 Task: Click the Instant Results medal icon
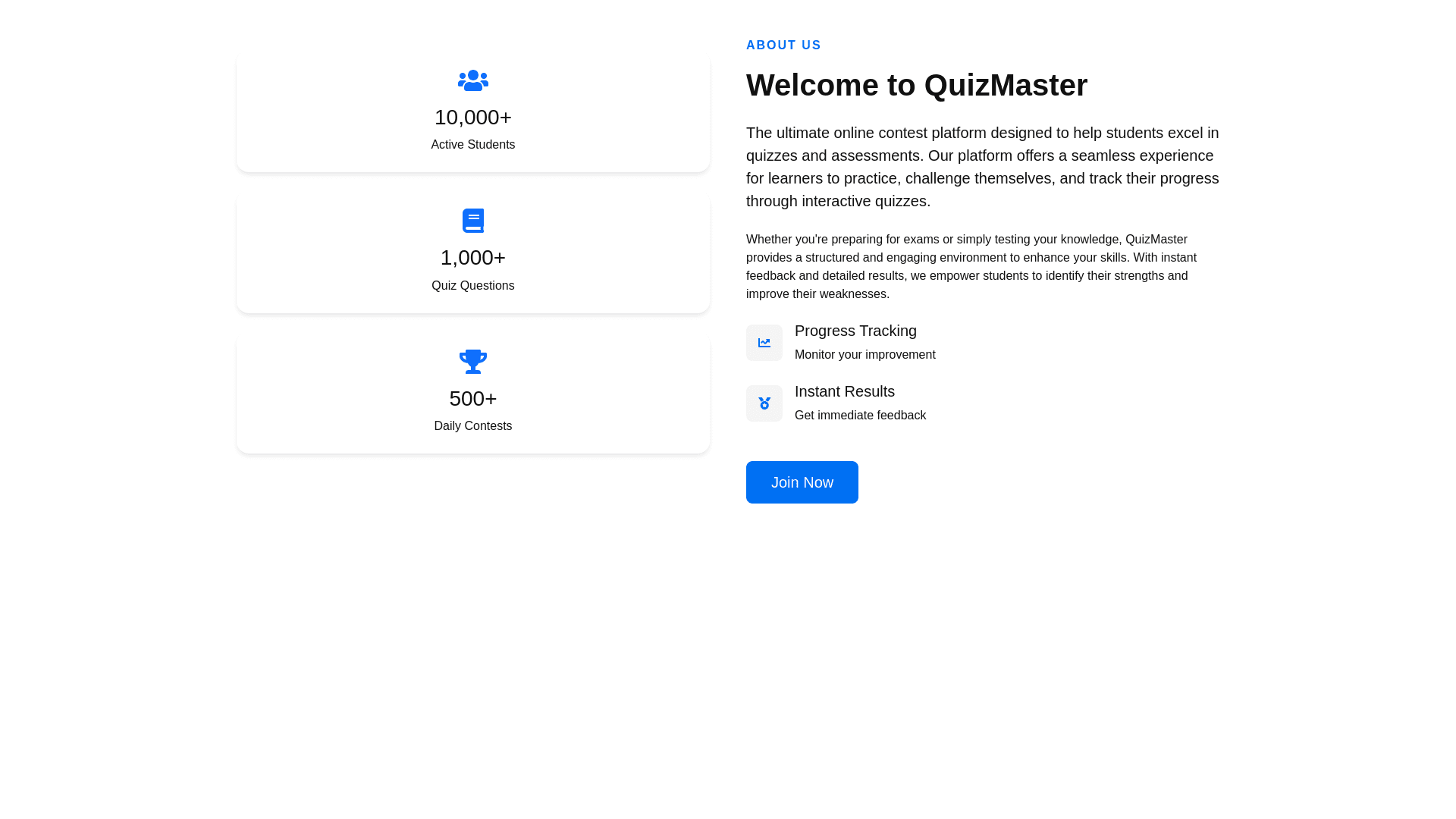(x=764, y=403)
